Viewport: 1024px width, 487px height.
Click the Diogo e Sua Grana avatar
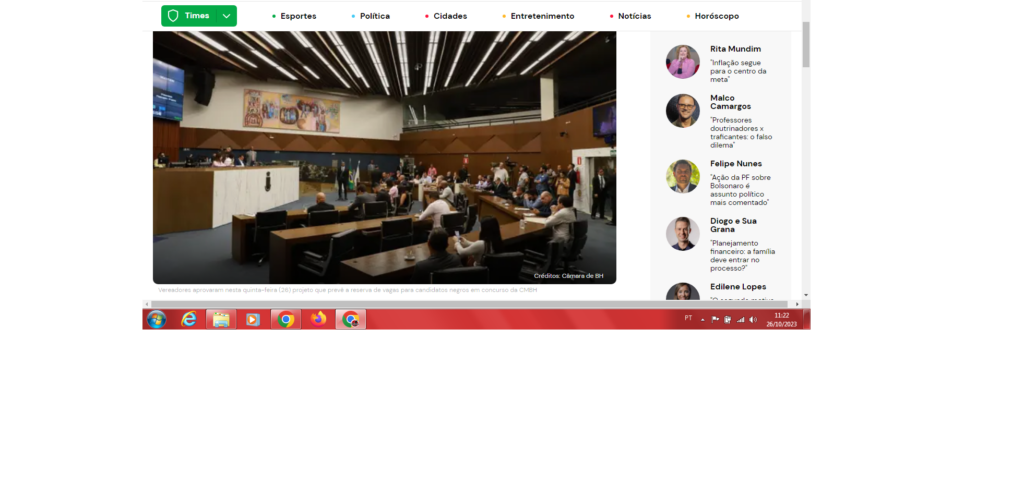682,234
